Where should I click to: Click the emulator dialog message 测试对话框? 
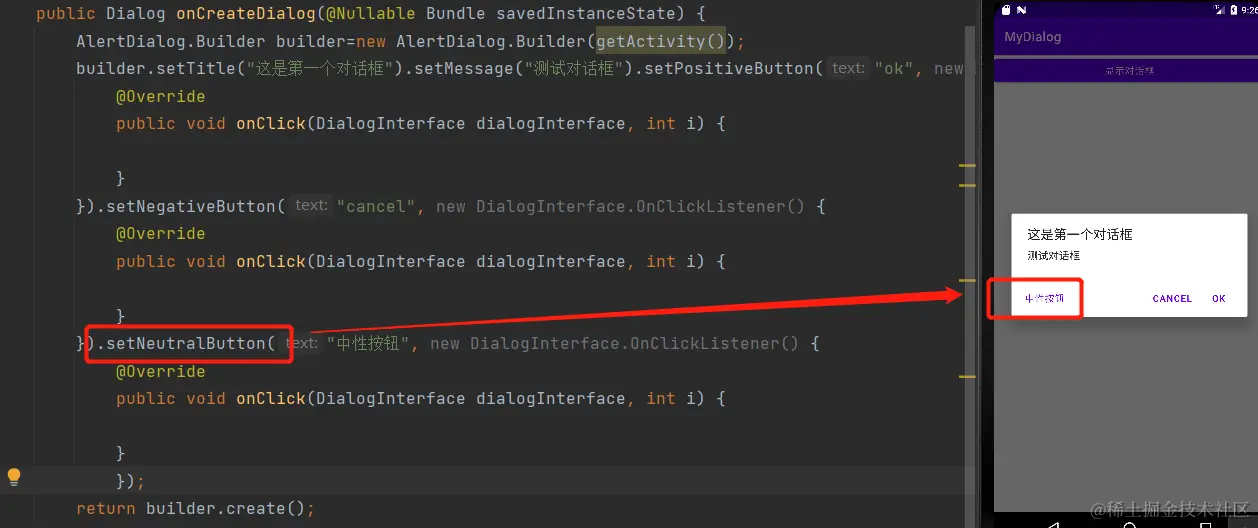click(x=1053, y=256)
